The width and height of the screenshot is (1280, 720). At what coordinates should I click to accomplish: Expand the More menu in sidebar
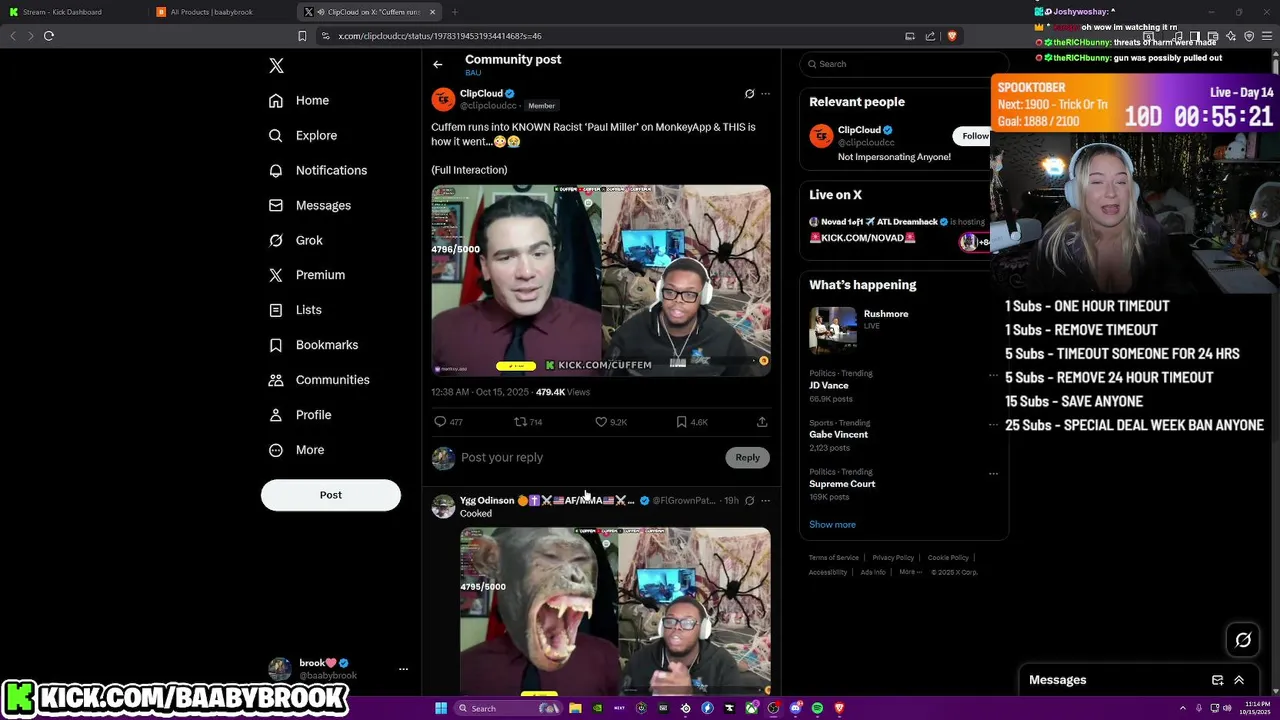pyautogui.click(x=296, y=450)
